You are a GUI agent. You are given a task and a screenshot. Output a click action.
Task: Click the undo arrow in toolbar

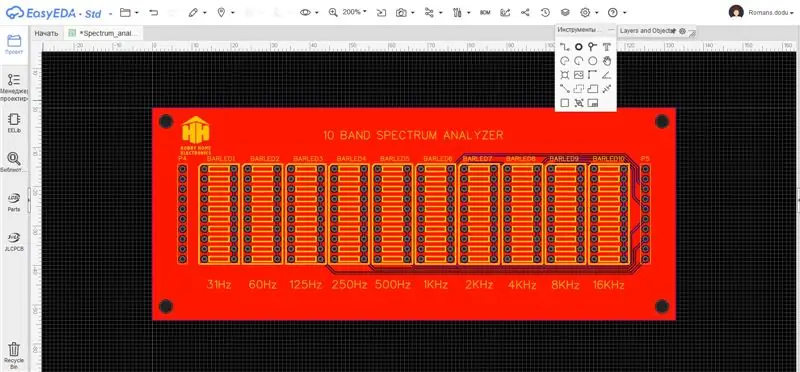point(154,12)
